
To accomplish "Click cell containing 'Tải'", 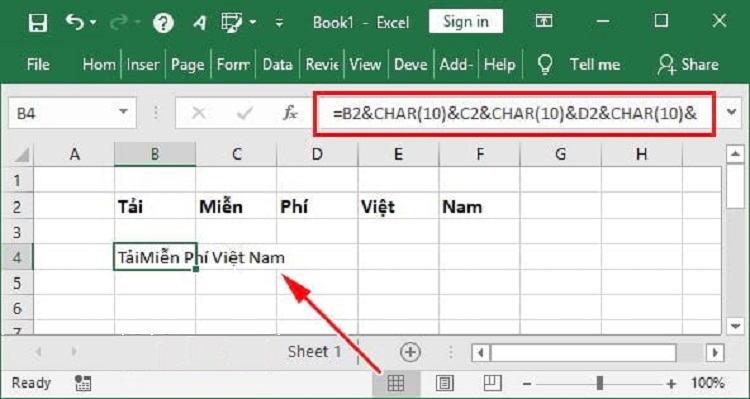I will click(155, 206).
